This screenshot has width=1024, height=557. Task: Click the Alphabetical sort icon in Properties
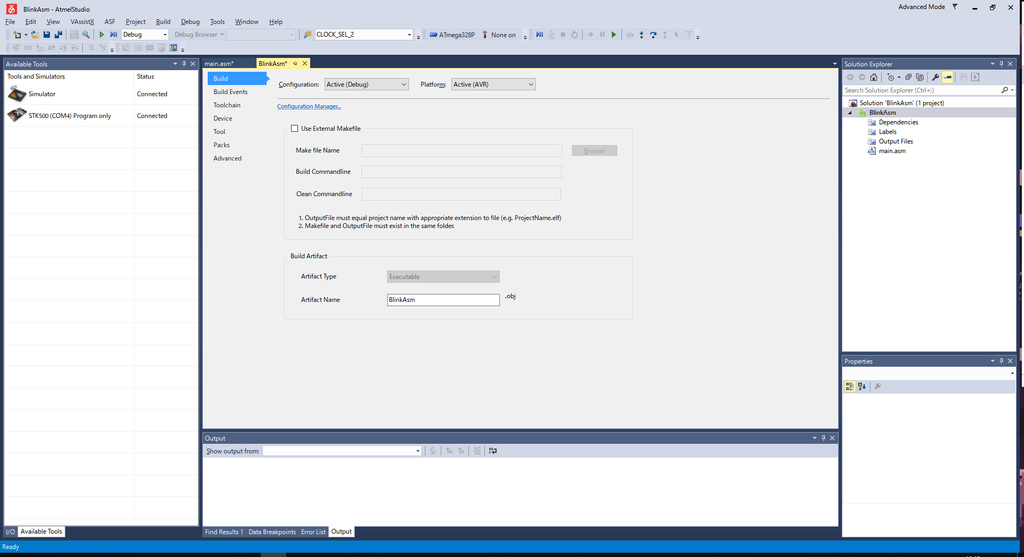(862, 387)
